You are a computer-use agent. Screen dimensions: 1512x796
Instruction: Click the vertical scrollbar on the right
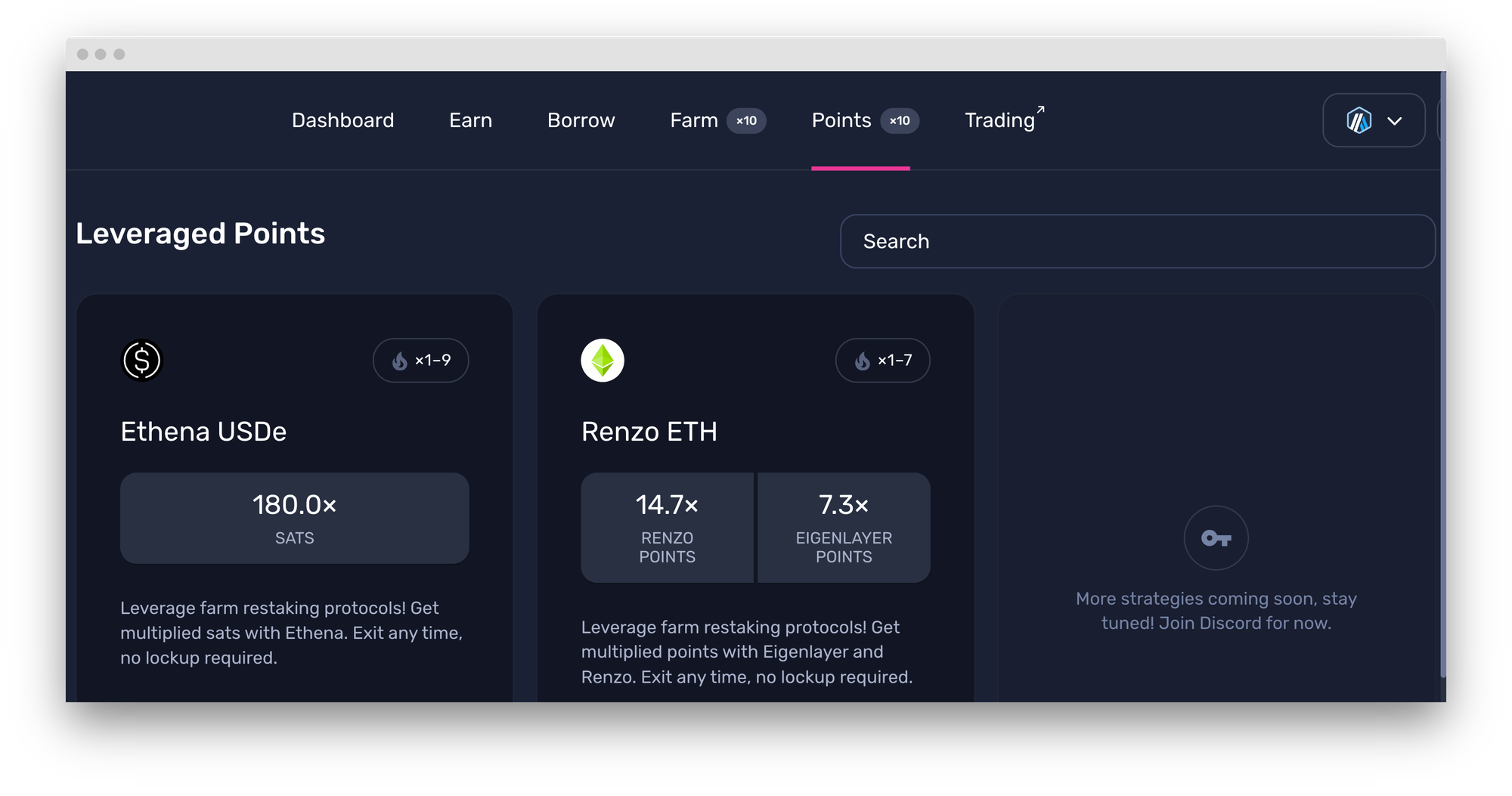click(1442, 378)
